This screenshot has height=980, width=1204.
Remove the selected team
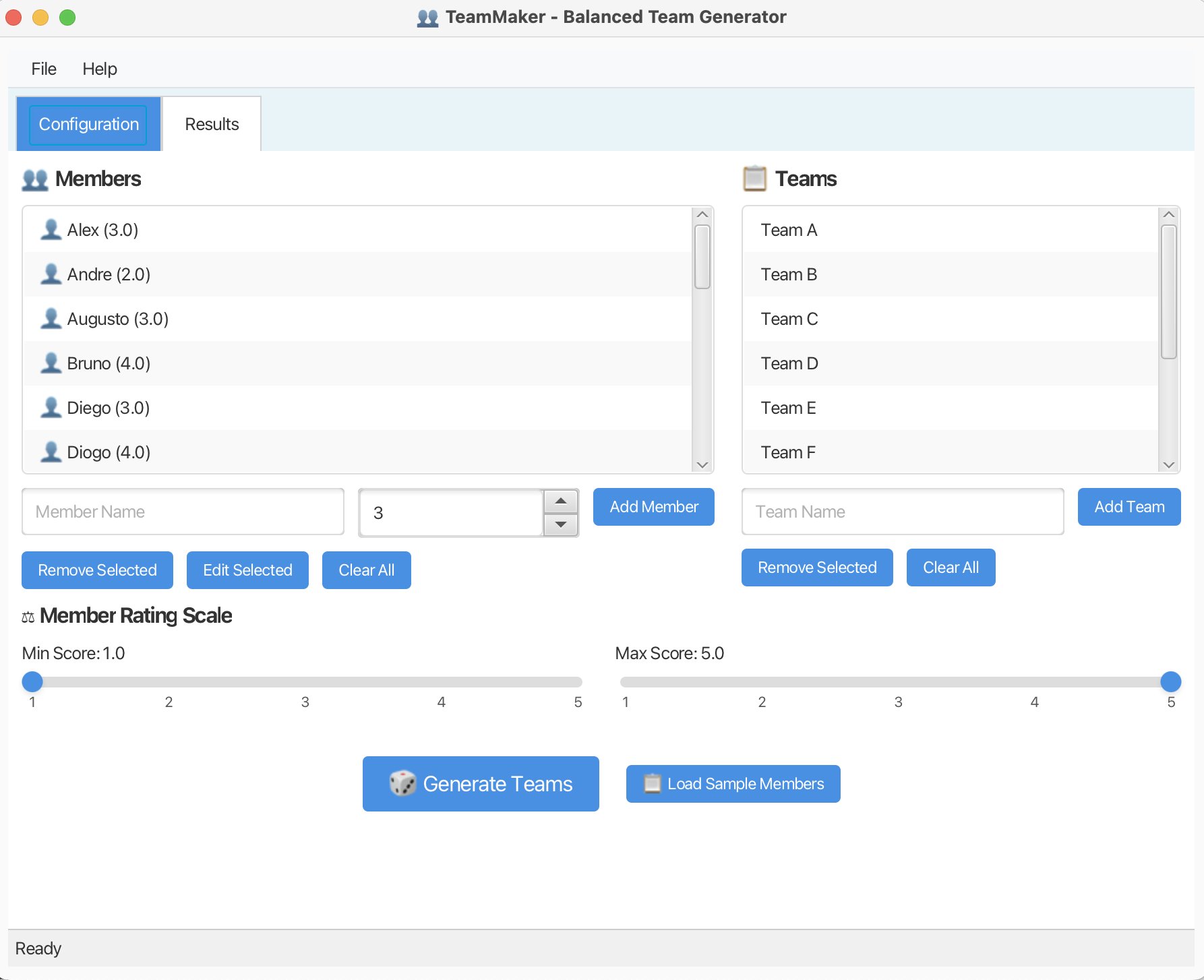817,568
